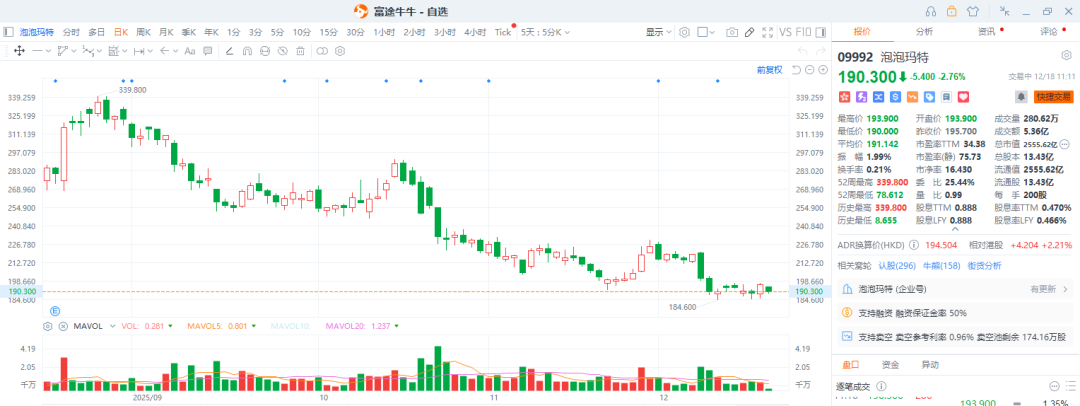1080x406 pixels.
Task: Select the 日K chart period
Action: [x=121, y=32]
